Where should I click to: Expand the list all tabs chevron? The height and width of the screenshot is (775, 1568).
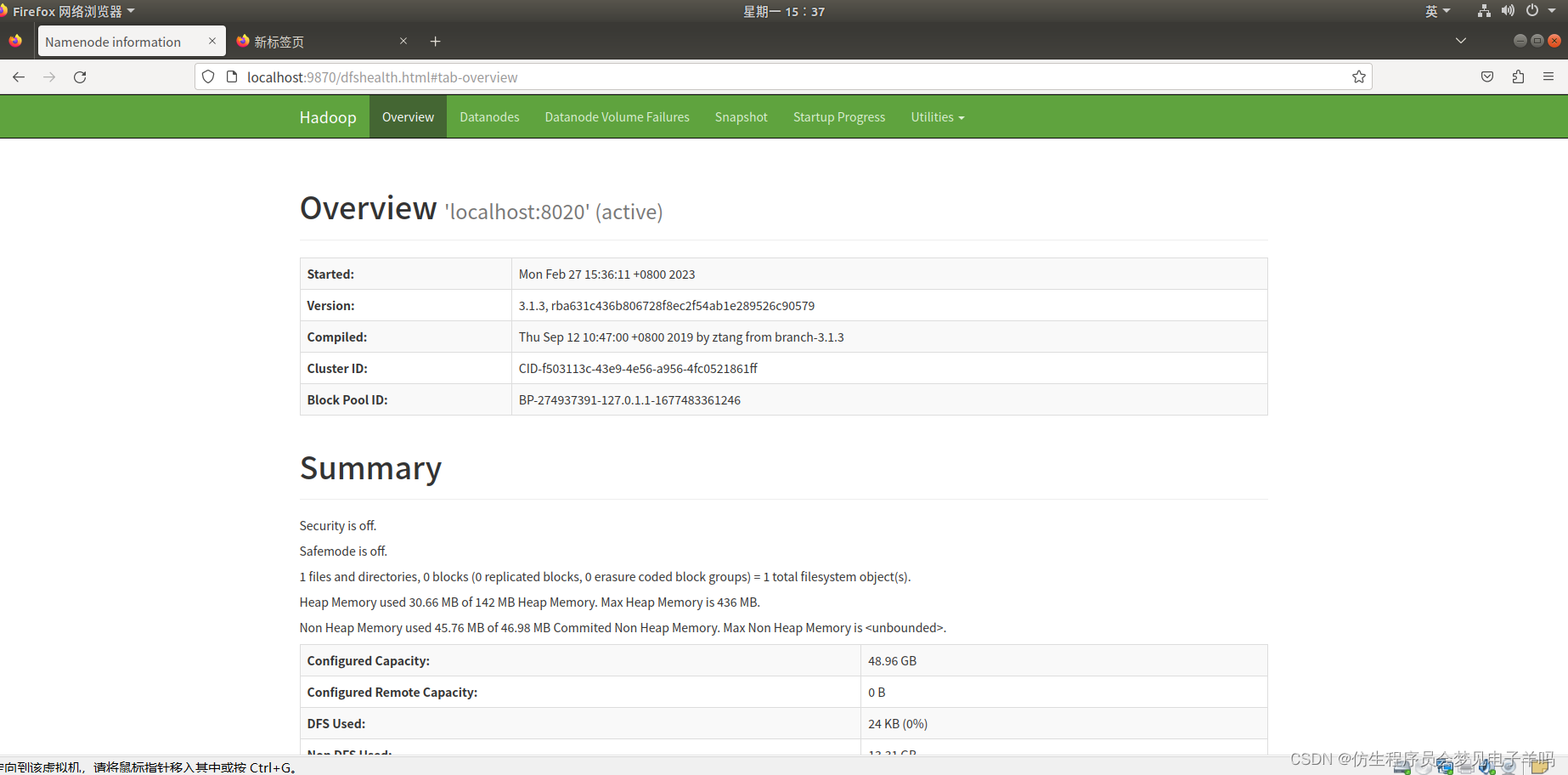[x=1461, y=41]
